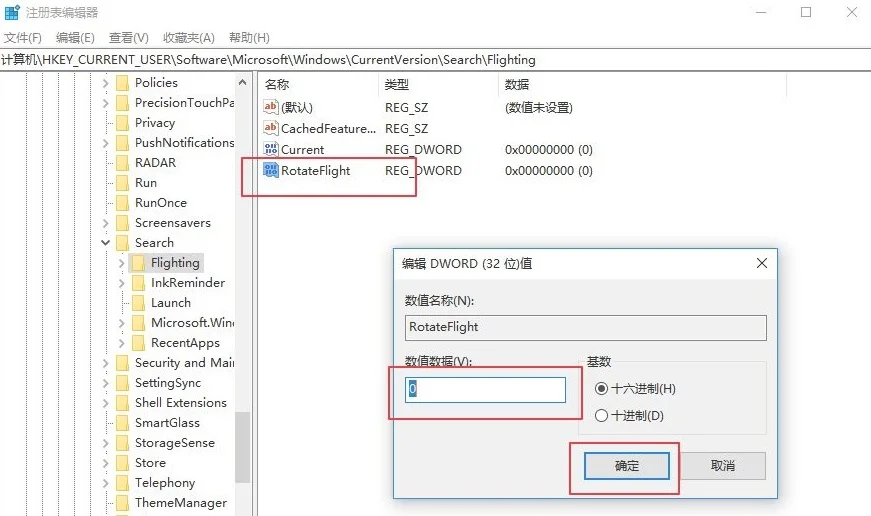Expand the Flighting tree node
This screenshot has height=516, width=871.
pos(122,263)
